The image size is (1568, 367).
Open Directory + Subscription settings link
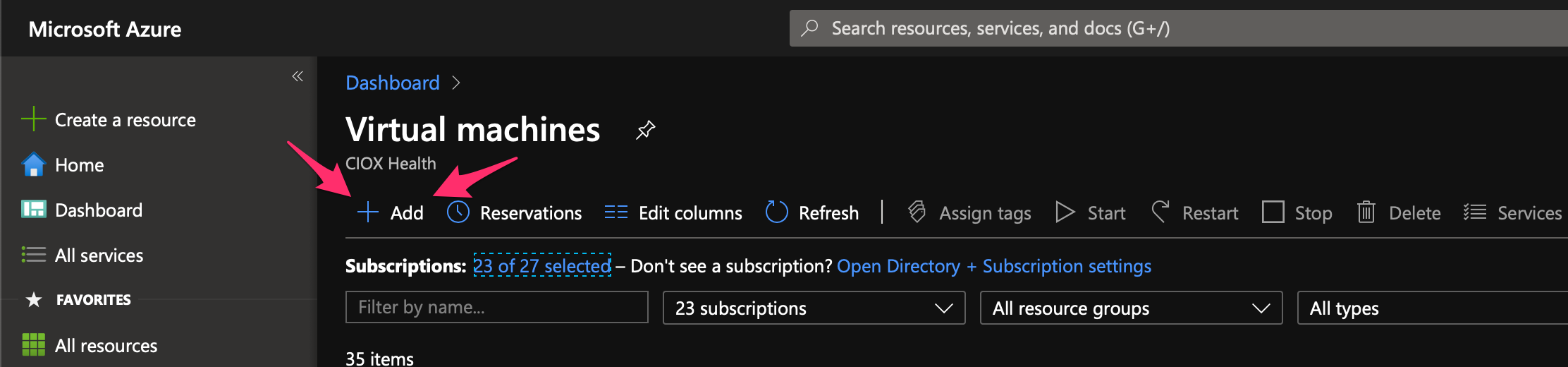tap(994, 266)
